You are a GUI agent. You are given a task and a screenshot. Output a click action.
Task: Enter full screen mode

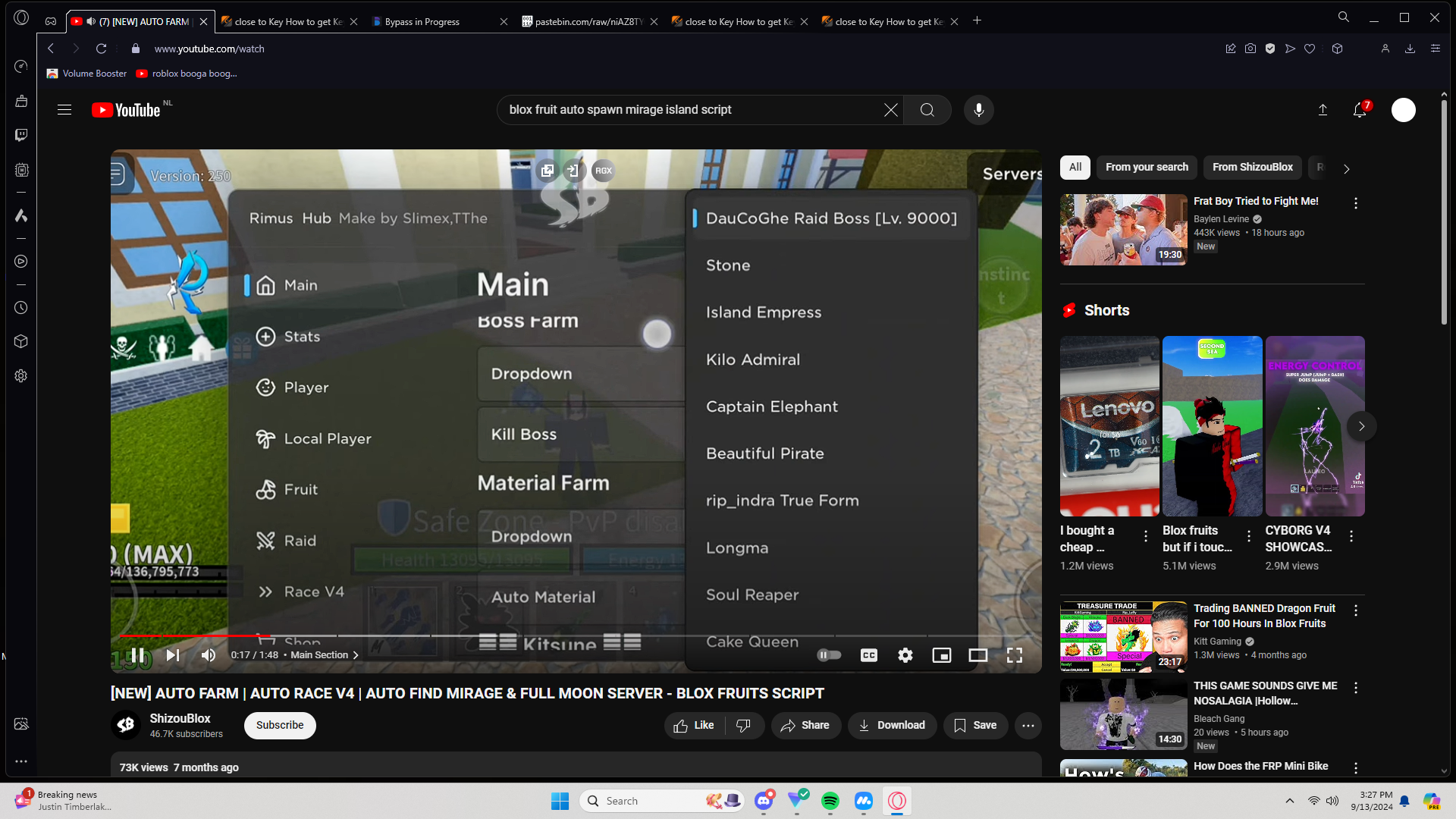pos(1015,655)
